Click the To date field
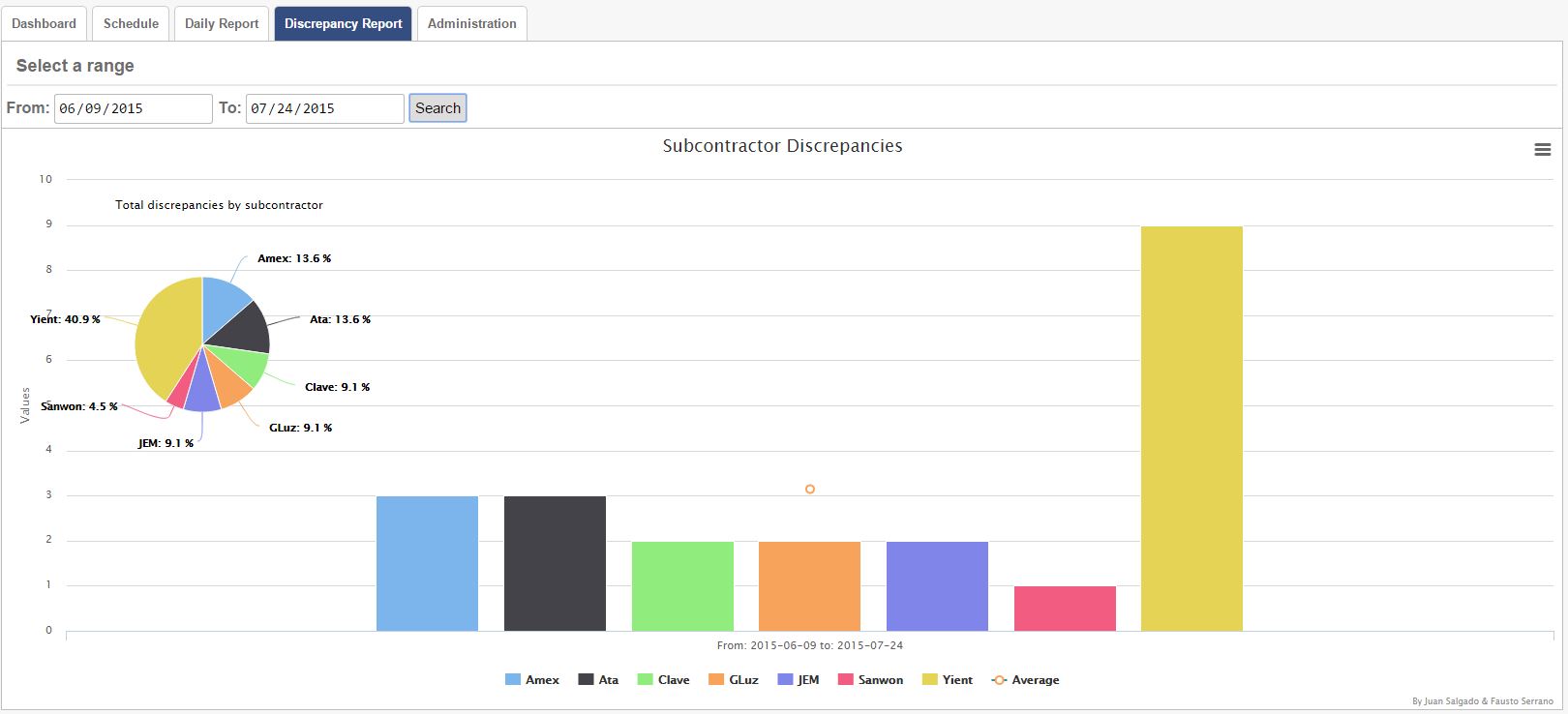 (324, 108)
